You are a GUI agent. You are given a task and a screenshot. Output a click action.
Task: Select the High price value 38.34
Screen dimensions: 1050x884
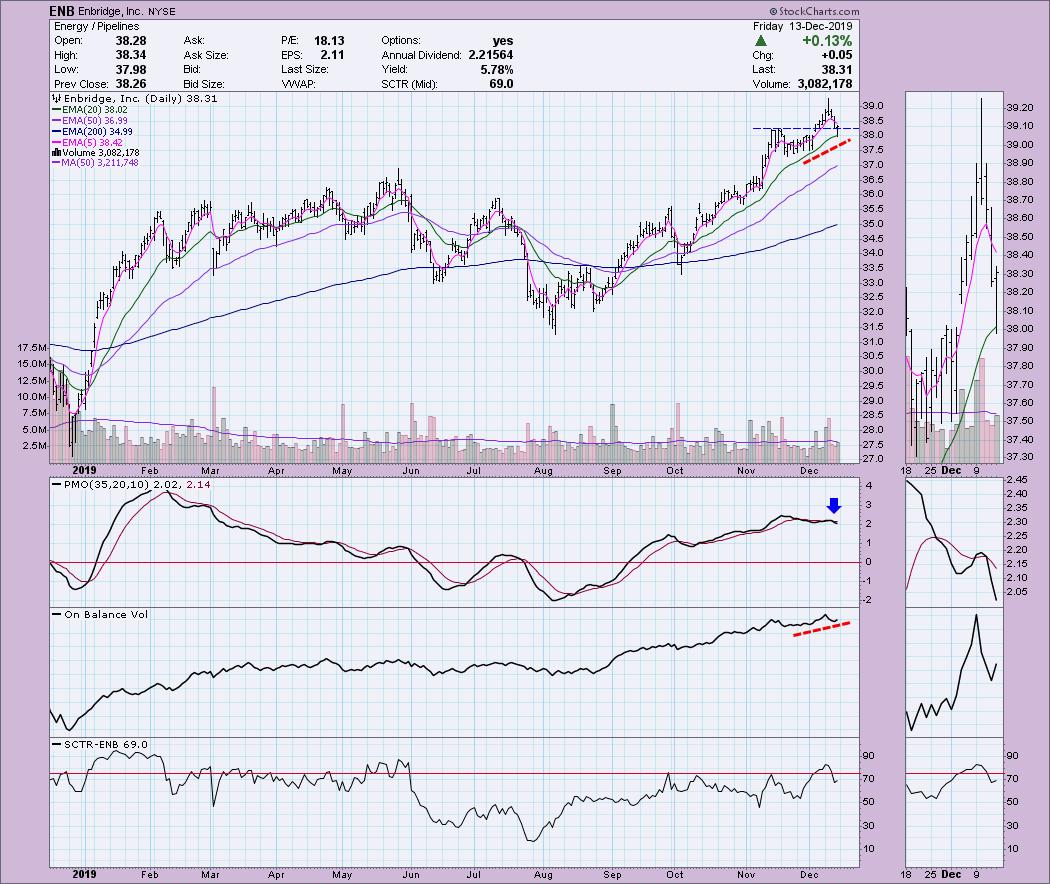131,55
